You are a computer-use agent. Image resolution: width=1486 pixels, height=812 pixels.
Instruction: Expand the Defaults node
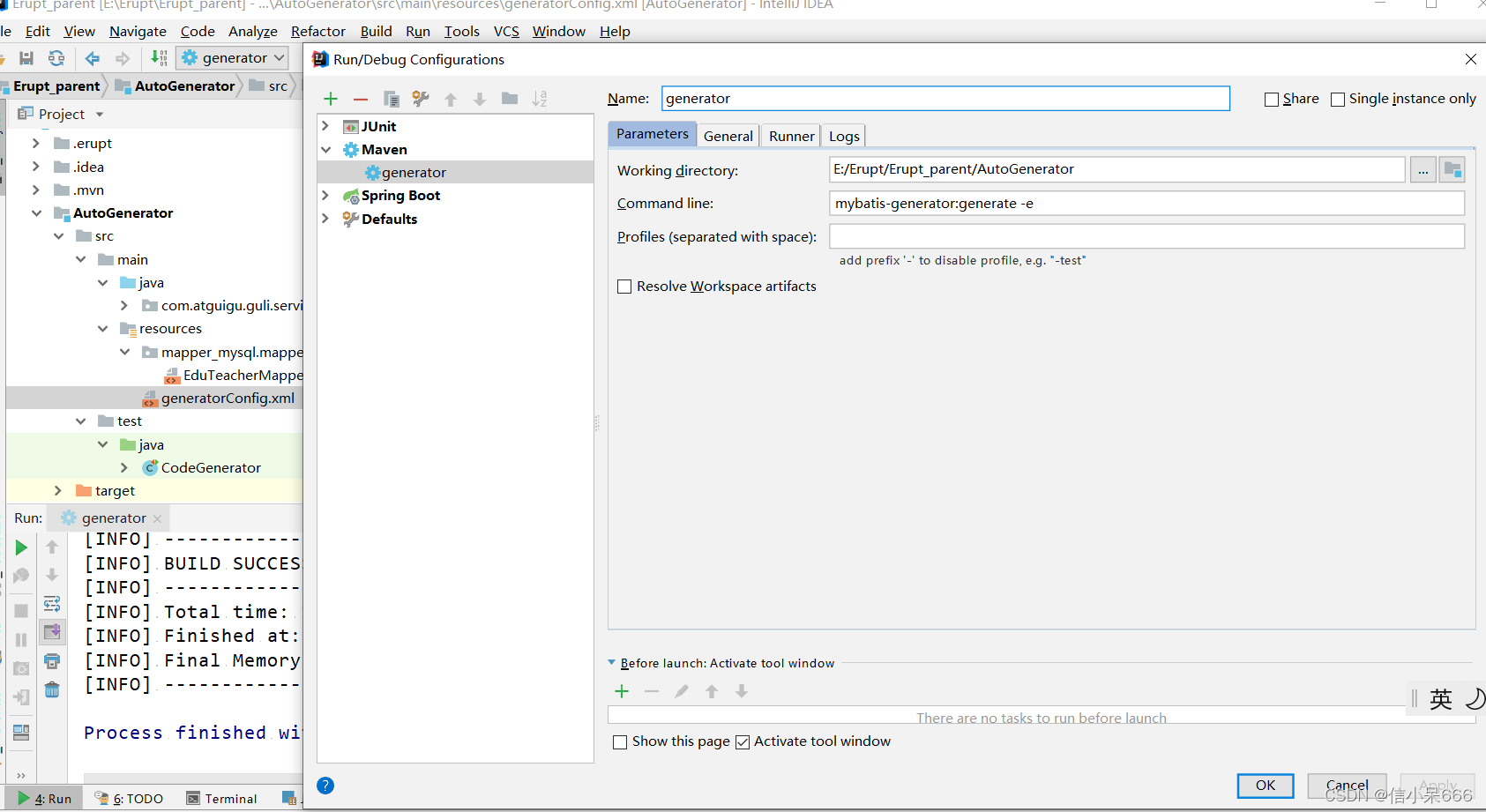(x=325, y=219)
